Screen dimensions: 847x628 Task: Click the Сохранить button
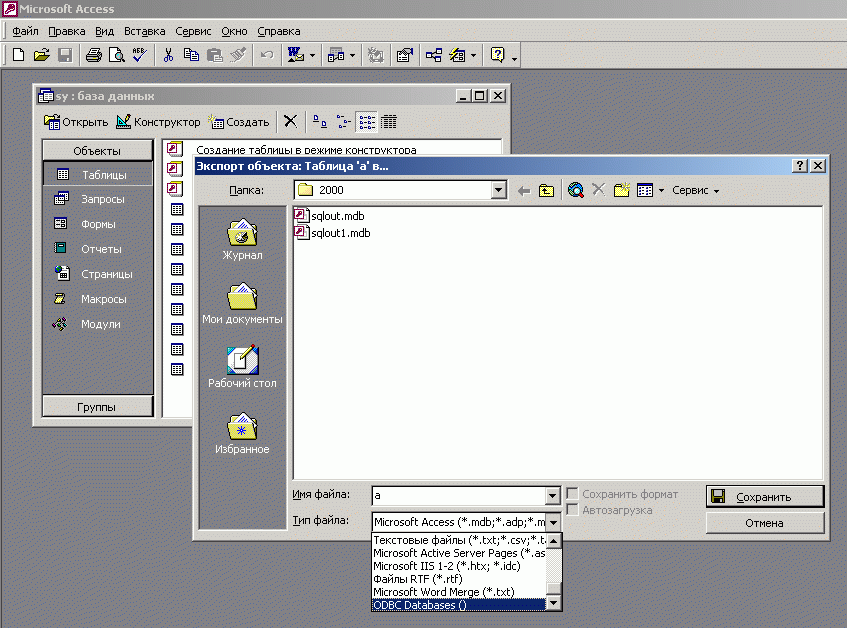click(765, 496)
